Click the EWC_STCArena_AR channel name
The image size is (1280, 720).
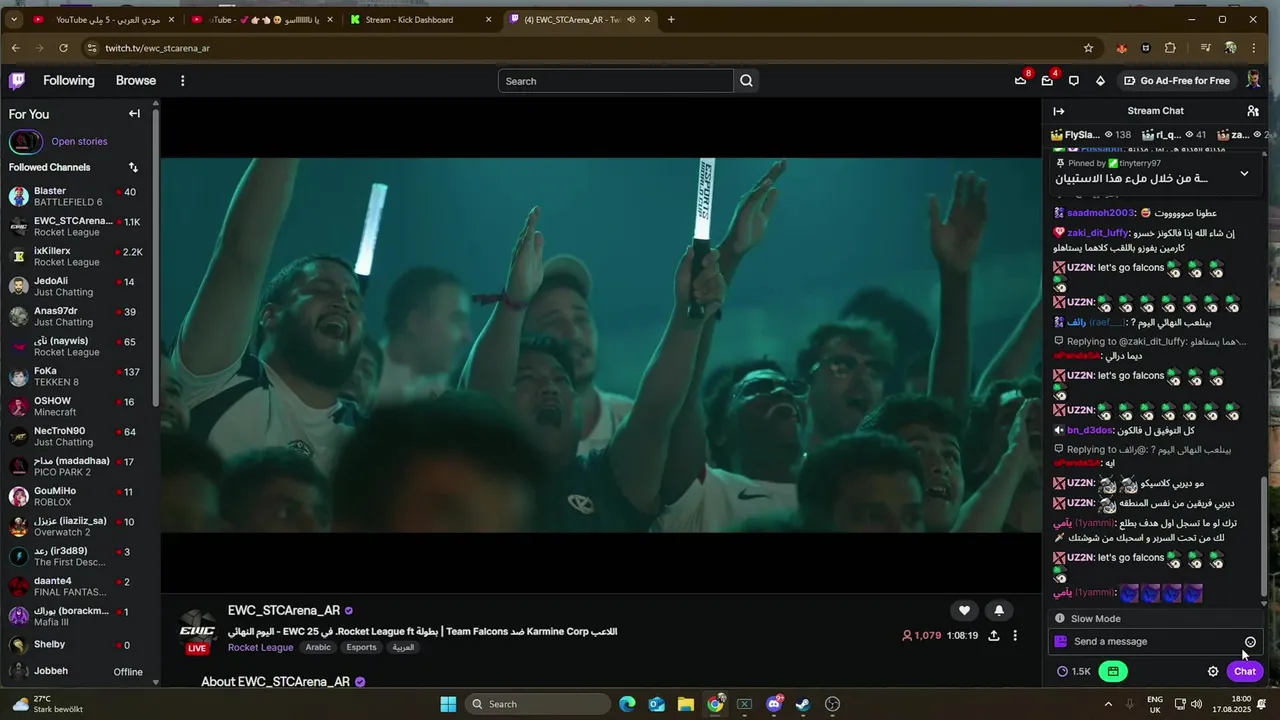pyautogui.click(x=284, y=611)
